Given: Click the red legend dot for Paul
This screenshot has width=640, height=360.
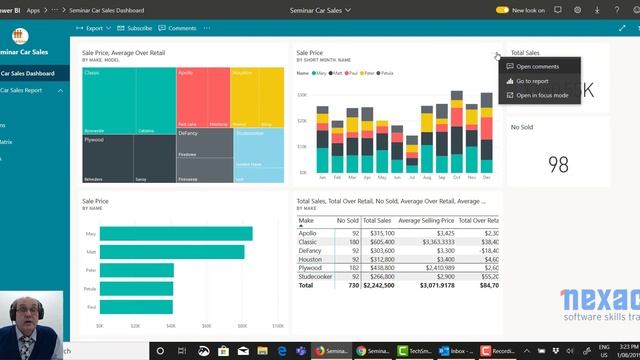Looking at the screenshot, I should (x=347, y=73).
